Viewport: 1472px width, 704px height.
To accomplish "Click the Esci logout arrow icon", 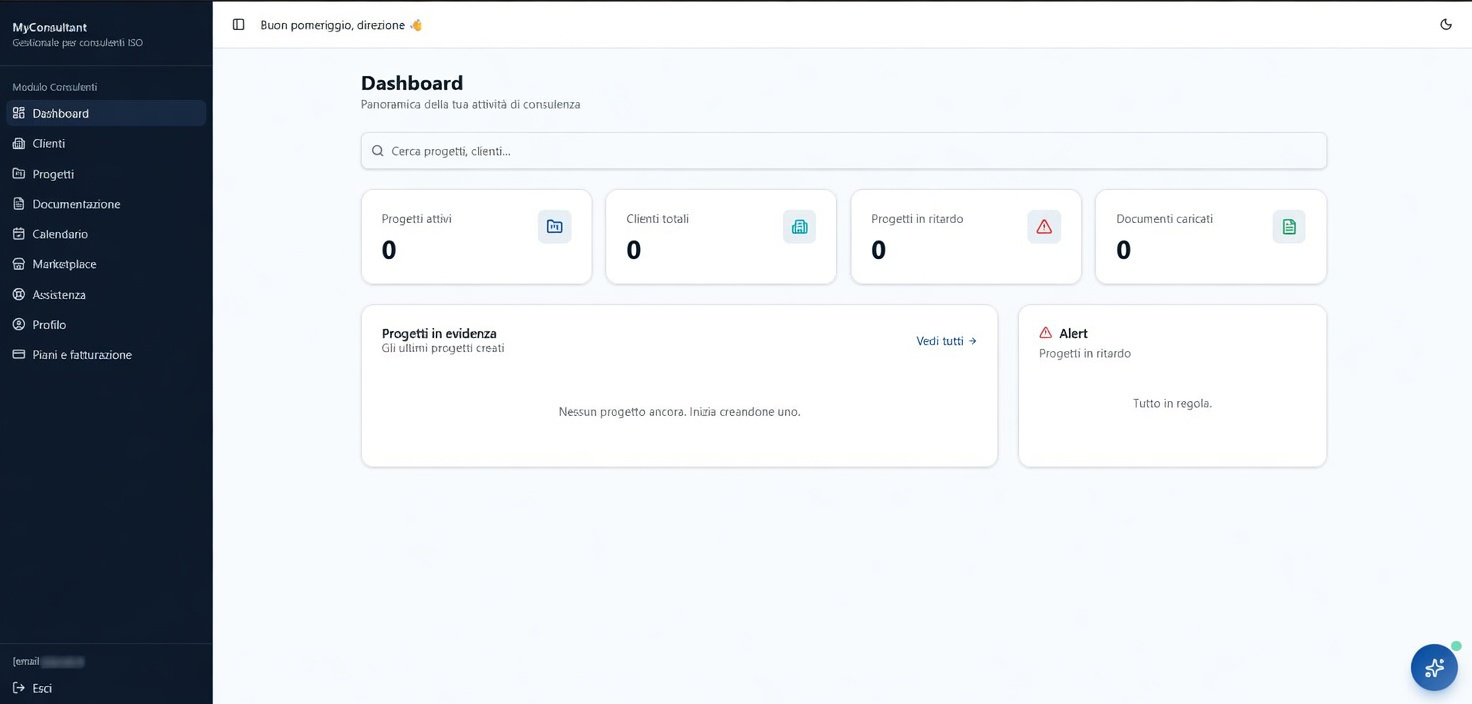I will pos(19,688).
